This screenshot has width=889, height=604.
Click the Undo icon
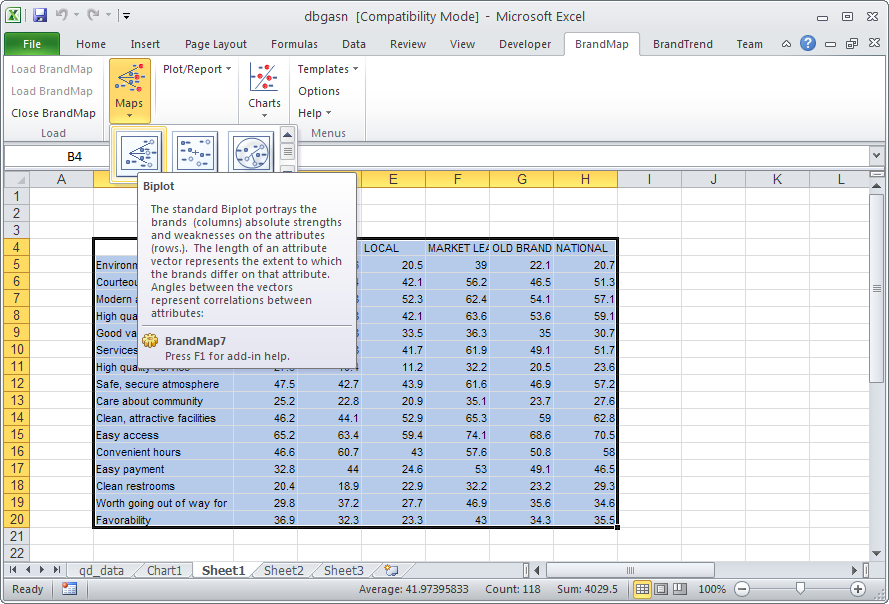pos(62,15)
